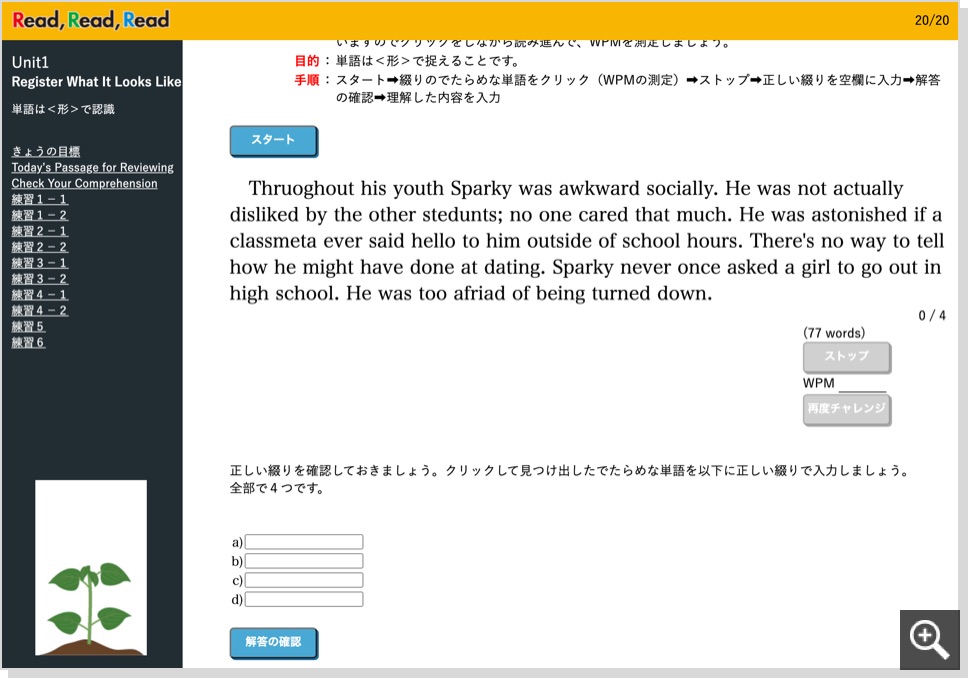Click the plant sprout image
968x678 pixels.
coord(91,568)
